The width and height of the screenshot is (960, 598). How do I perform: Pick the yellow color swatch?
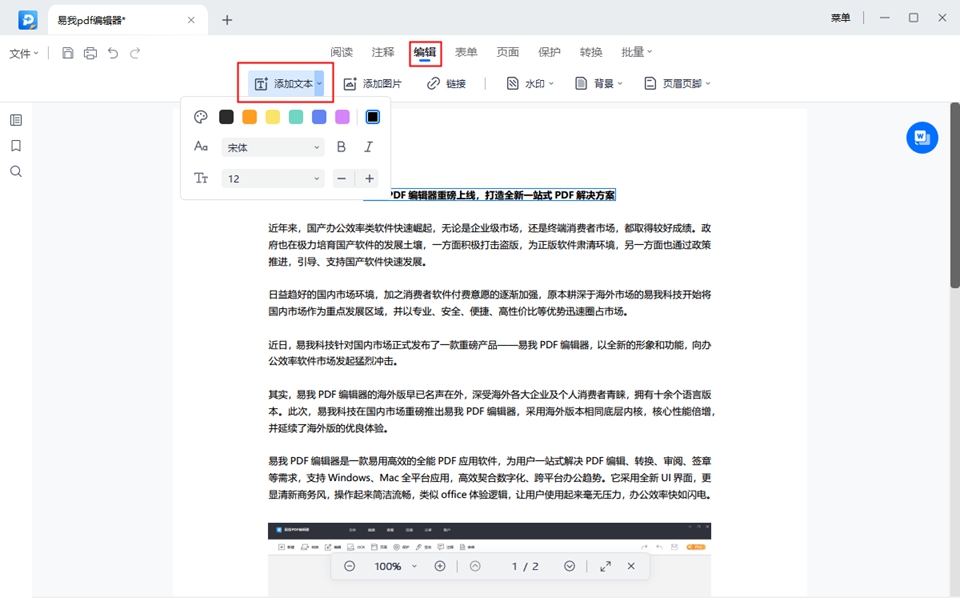point(272,117)
